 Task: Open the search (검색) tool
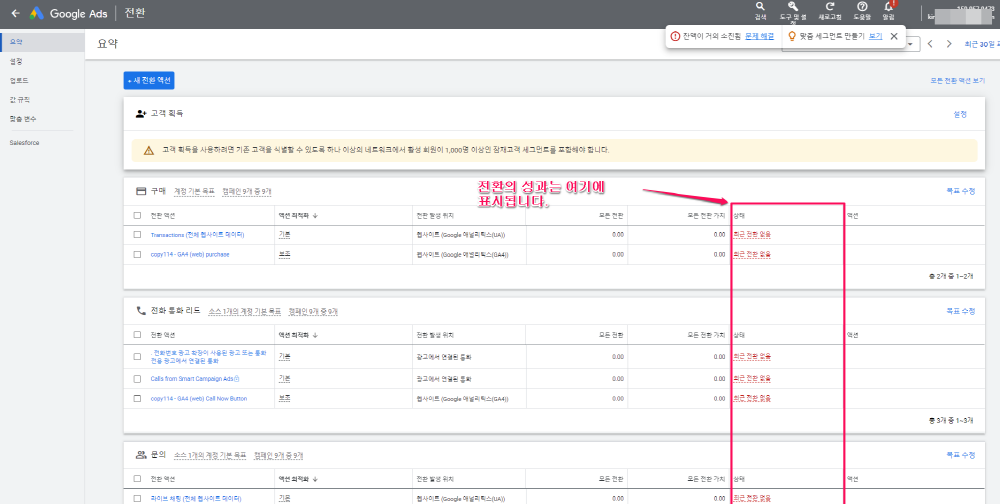pyautogui.click(x=760, y=10)
